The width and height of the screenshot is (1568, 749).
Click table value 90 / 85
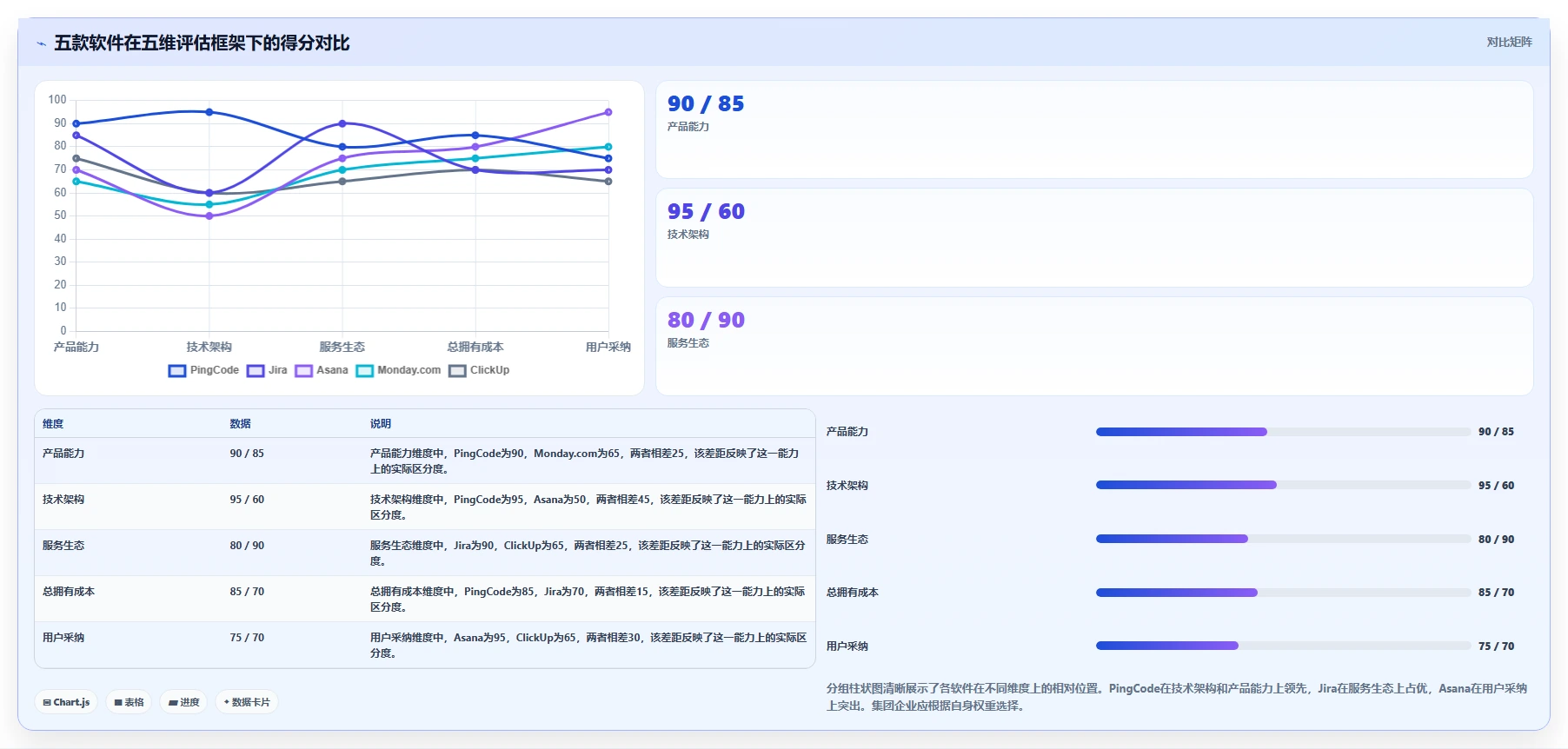coord(247,454)
